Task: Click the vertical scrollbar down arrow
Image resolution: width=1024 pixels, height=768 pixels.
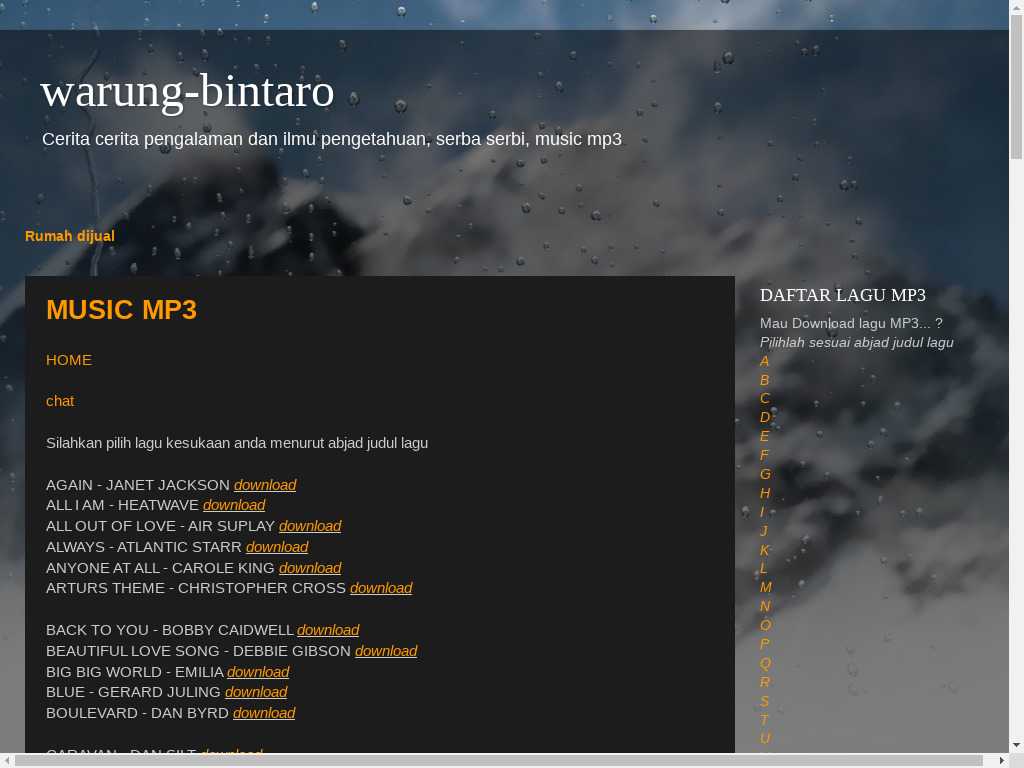Action: click(x=1016, y=745)
